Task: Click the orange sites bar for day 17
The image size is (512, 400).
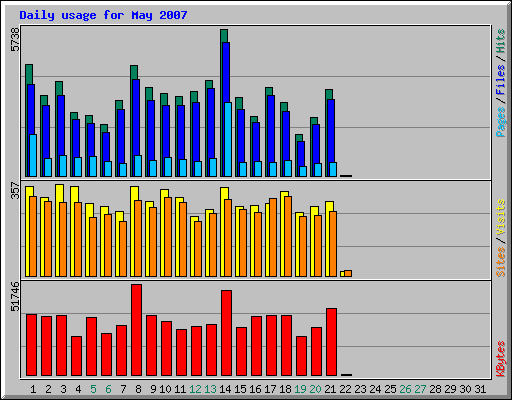Action: point(273,237)
